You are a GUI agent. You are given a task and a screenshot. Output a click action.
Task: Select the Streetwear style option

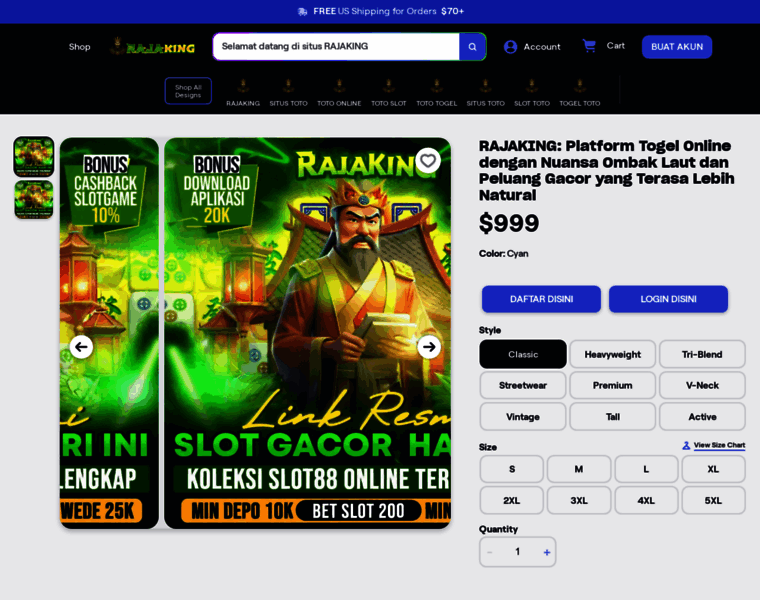[522, 385]
